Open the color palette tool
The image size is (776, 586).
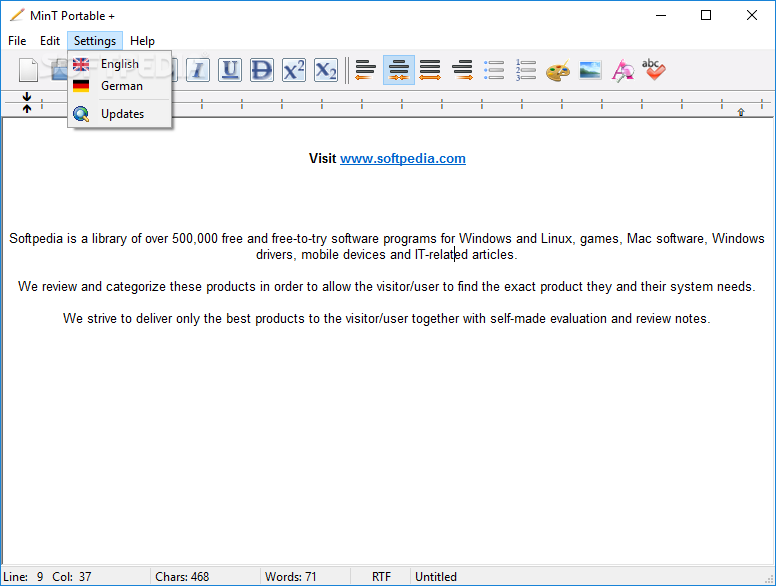click(558, 70)
